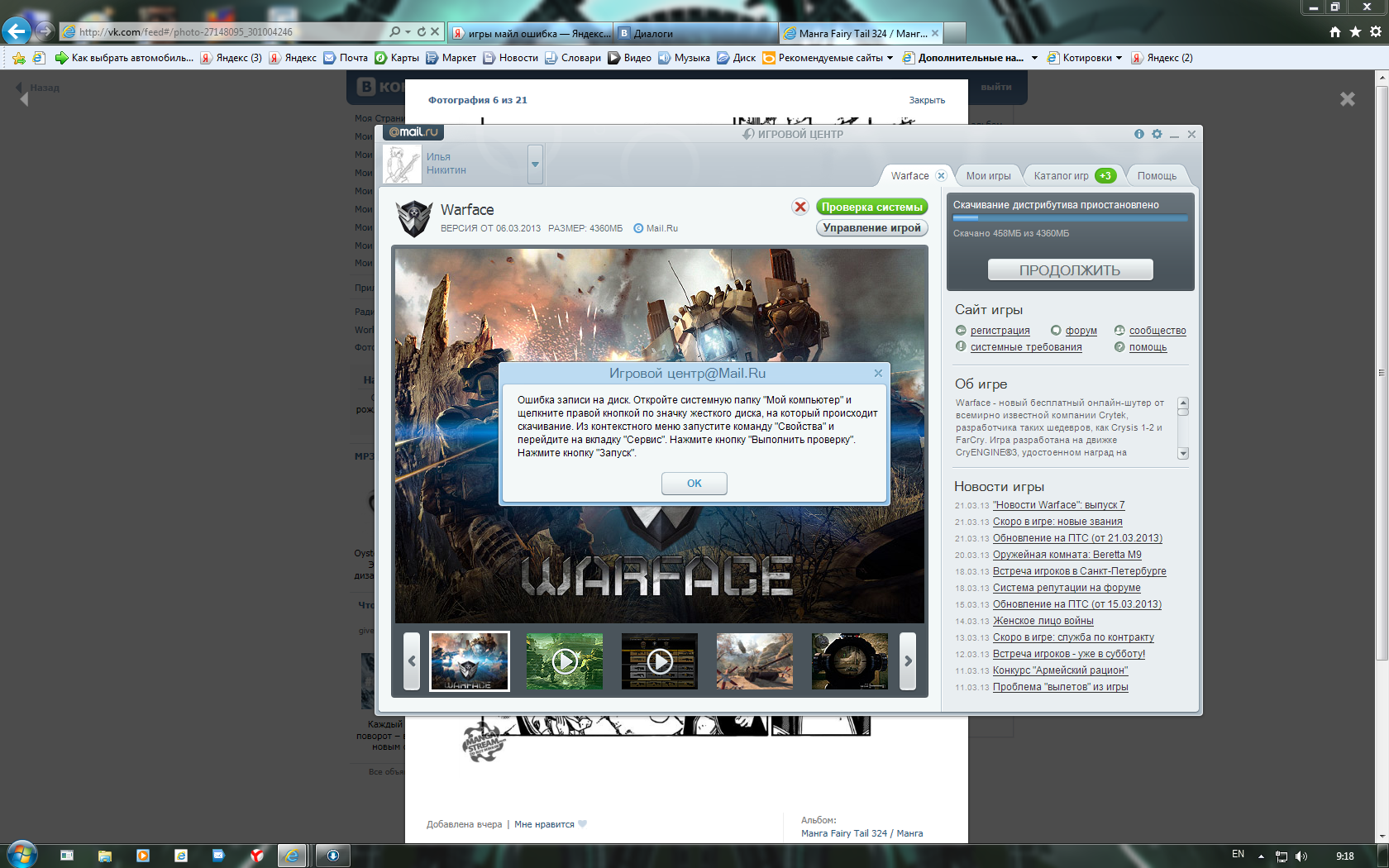Open news Женское лицо войны
This screenshot has width=1389, height=868.
[1043, 621]
